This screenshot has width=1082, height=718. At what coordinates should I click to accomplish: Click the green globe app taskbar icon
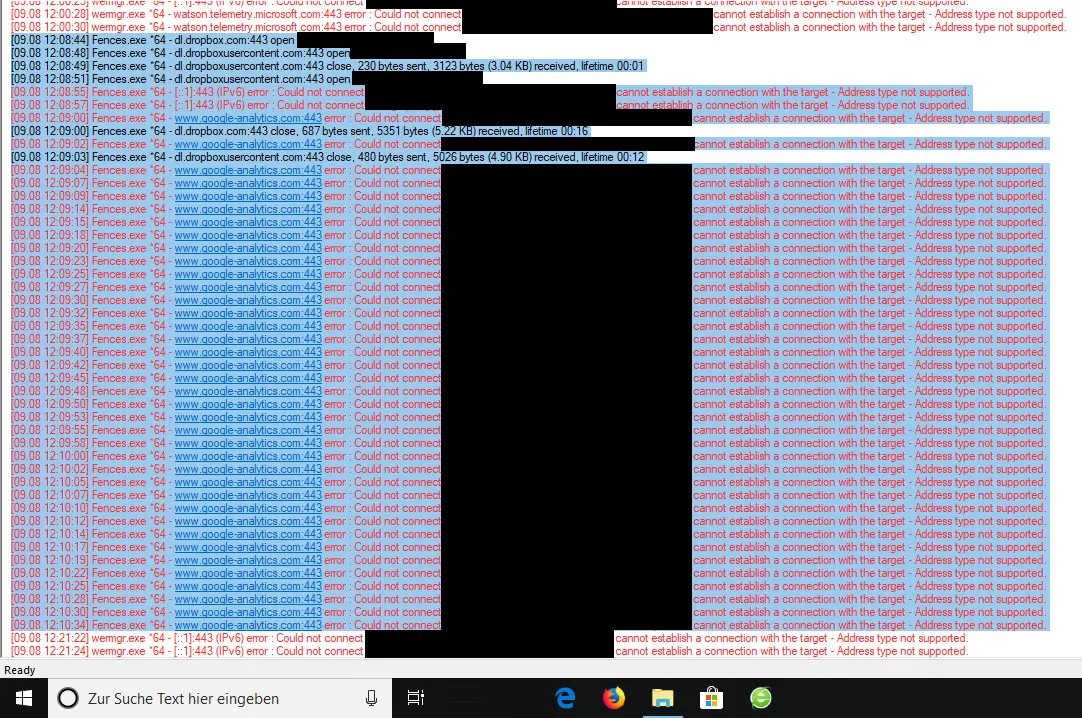click(x=760, y=698)
